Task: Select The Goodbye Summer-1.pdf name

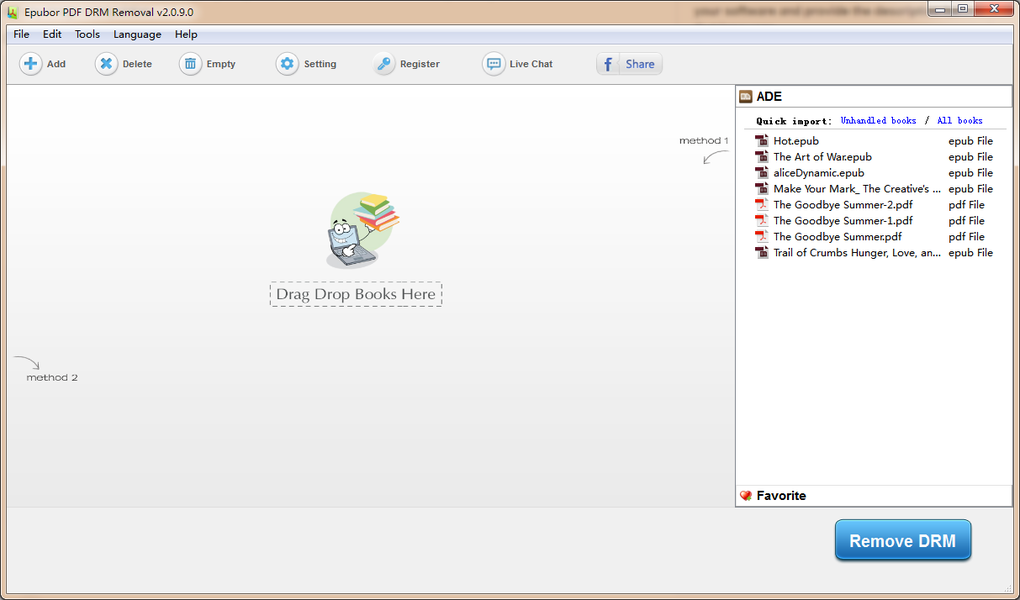Action: pyautogui.click(x=842, y=221)
